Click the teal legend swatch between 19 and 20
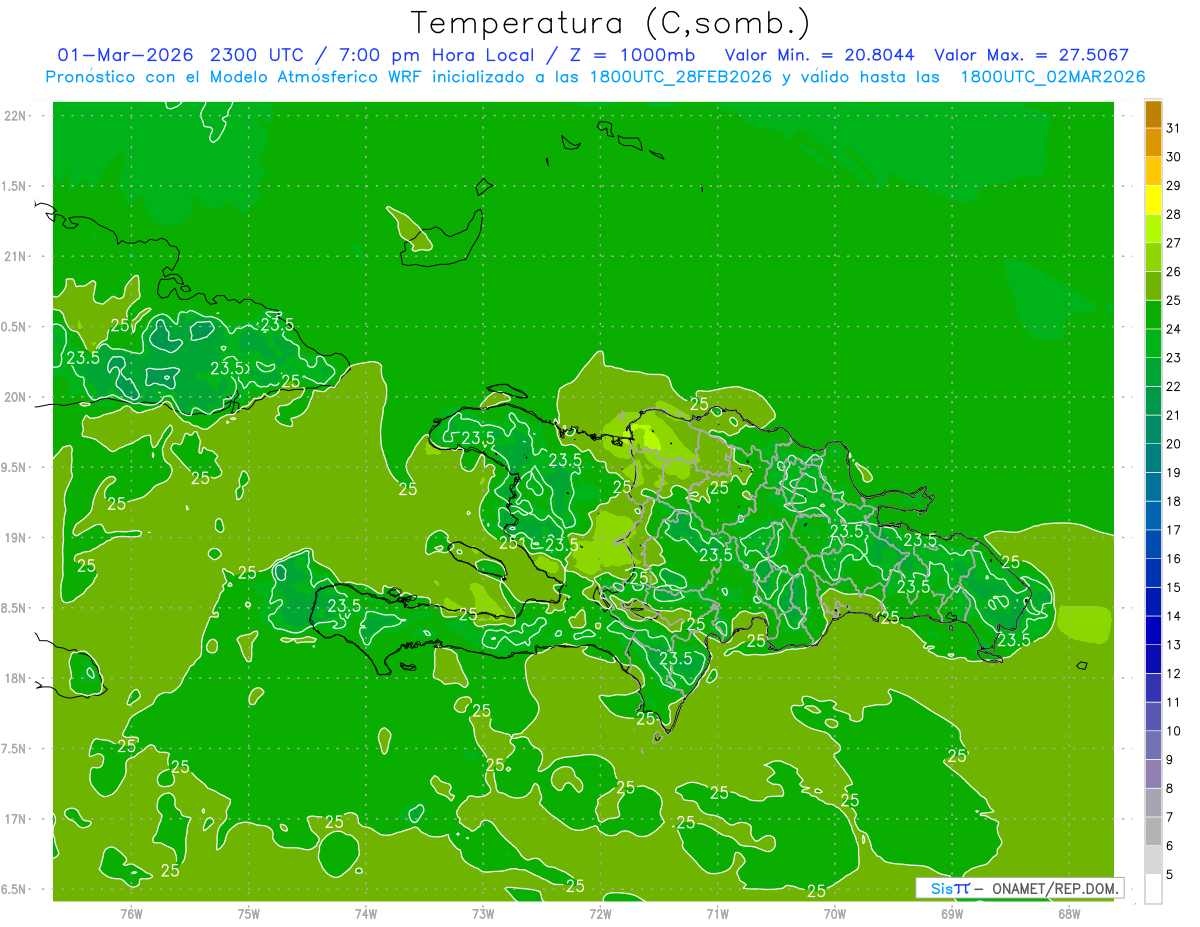The width and height of the screenshot is (1200, 927). pos(1153,458)
